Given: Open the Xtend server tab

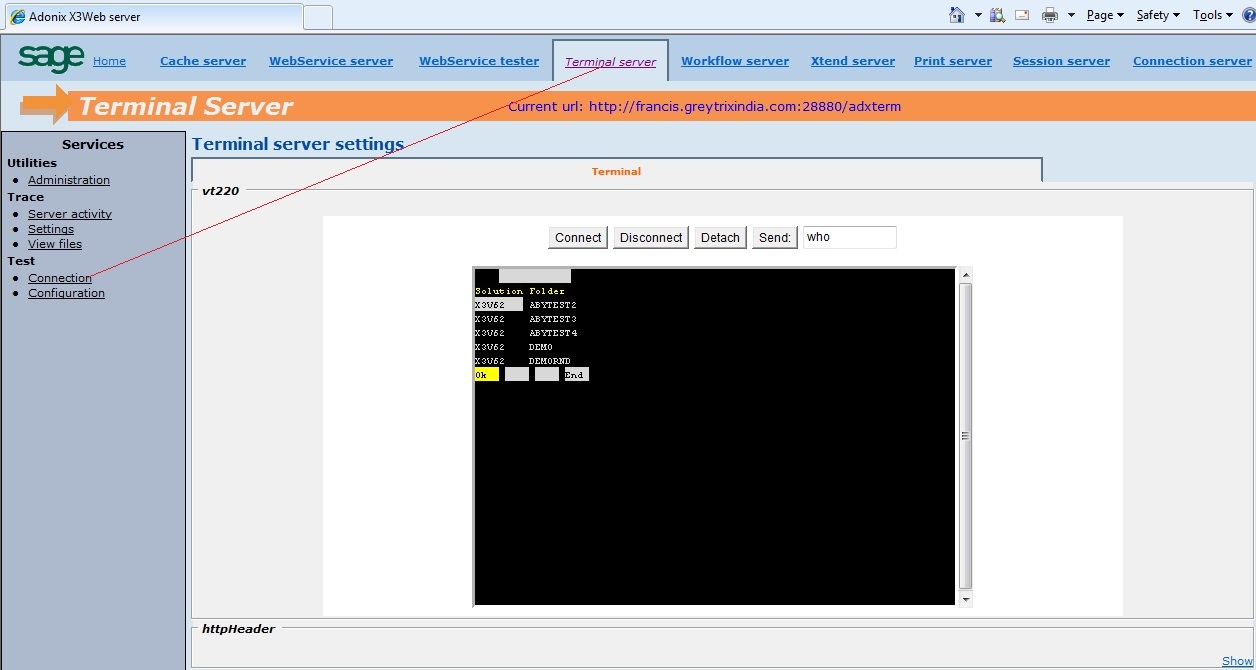Looking at the screenshot, I should (853, 61).
